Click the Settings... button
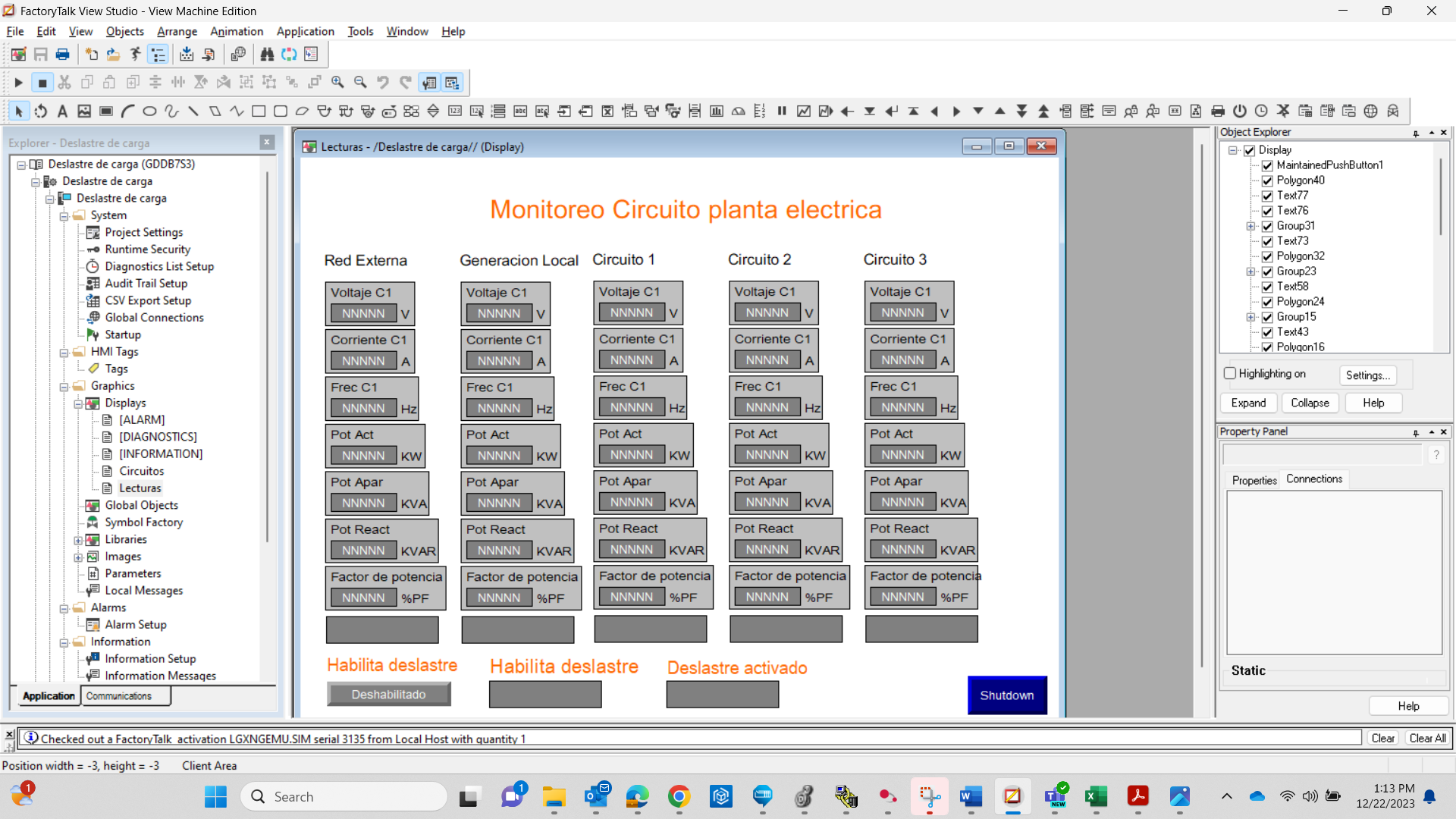Screen dimensions: 1456x819 (x=1367, y=375)
